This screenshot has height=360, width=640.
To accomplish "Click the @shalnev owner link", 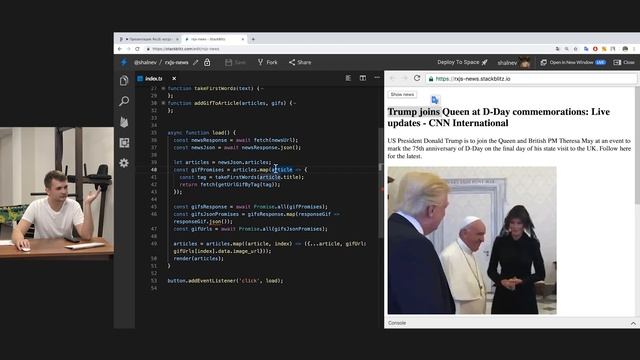I will pyautogui.click(x=145, y=62).
